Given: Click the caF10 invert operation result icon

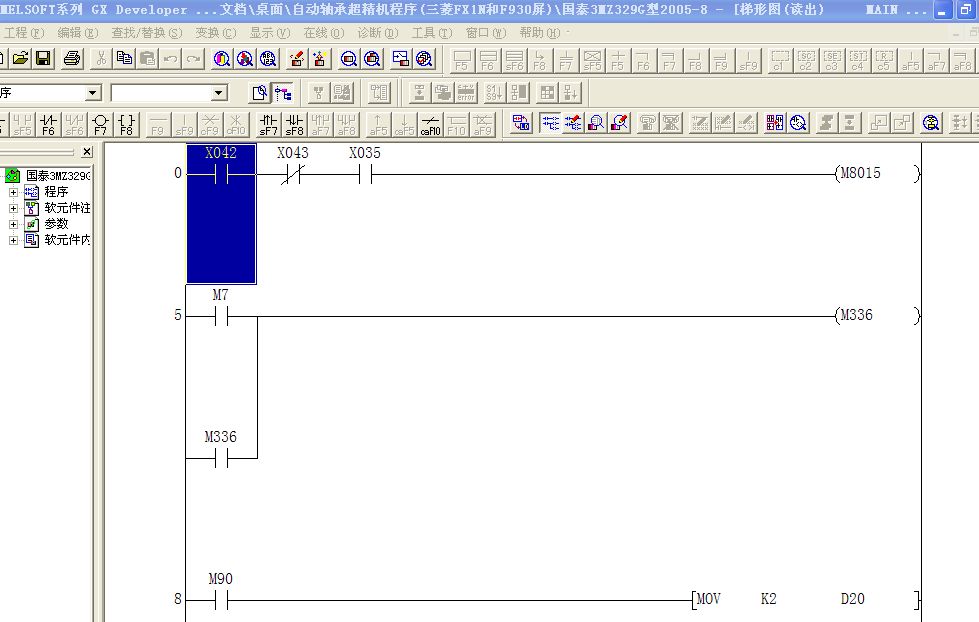Looking at the screenshot, I should click(x=430, y=124).
